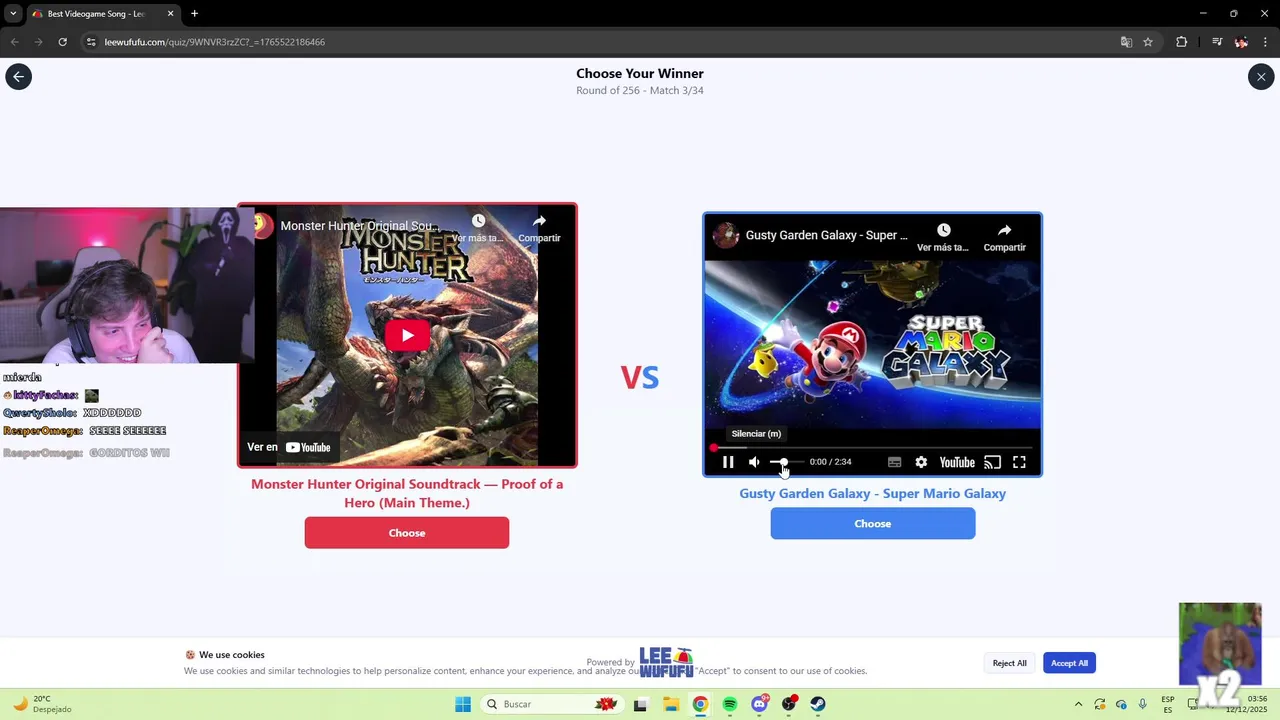This screenshot has height=720, width=1280.
Task: Click the 'Round of 256 - Match 3/34' text
Action: [x=640, y=90]
